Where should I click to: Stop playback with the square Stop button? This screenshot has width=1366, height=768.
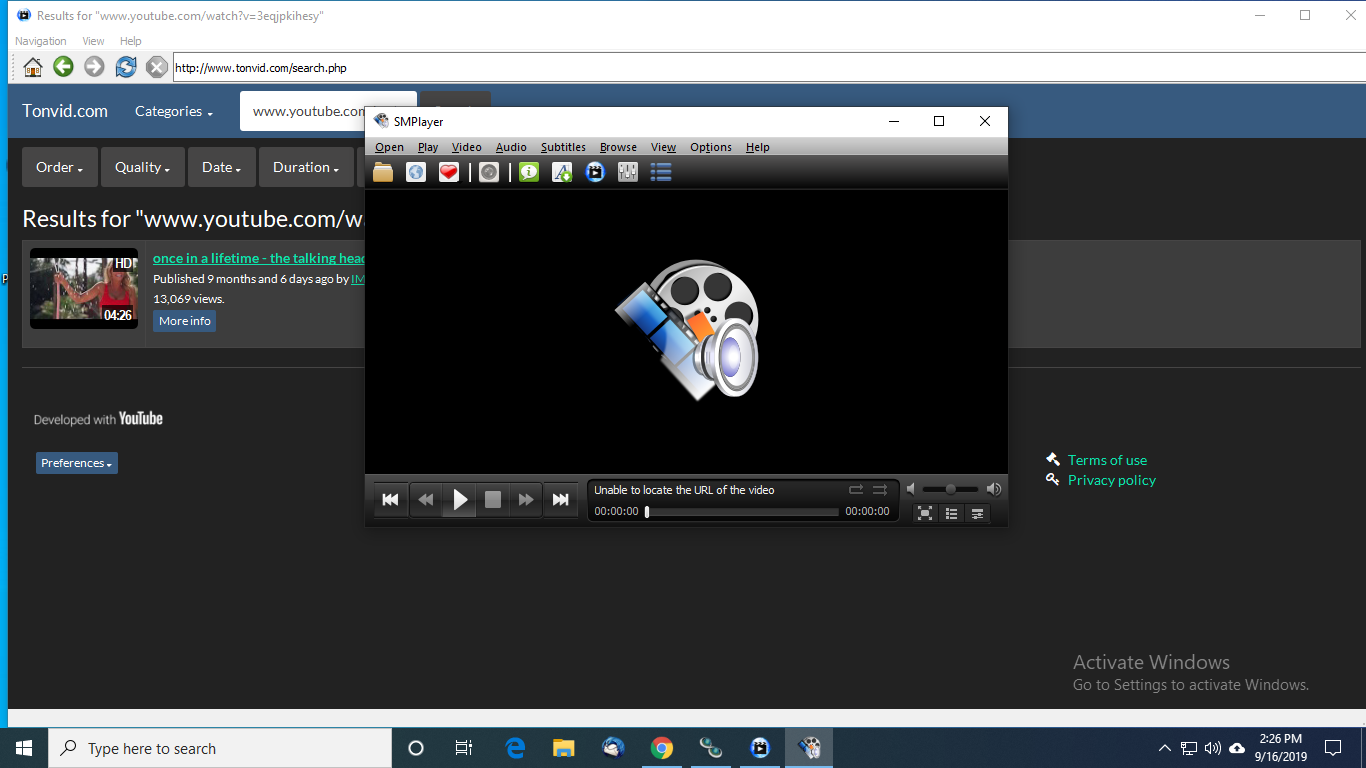pos(493,500)
